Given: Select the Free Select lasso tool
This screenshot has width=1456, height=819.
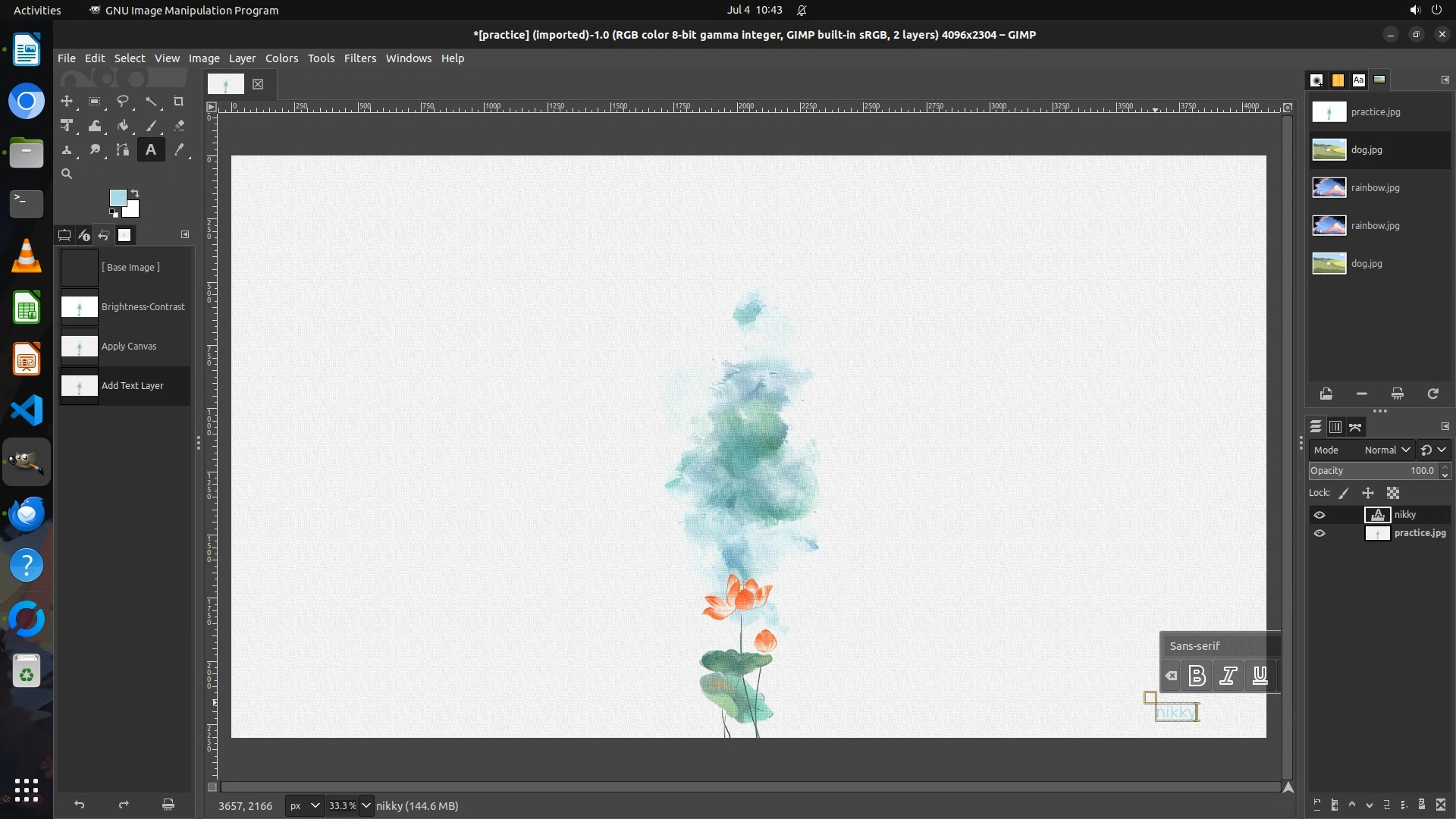Looking at the screenshot, I should coord(122,101).
